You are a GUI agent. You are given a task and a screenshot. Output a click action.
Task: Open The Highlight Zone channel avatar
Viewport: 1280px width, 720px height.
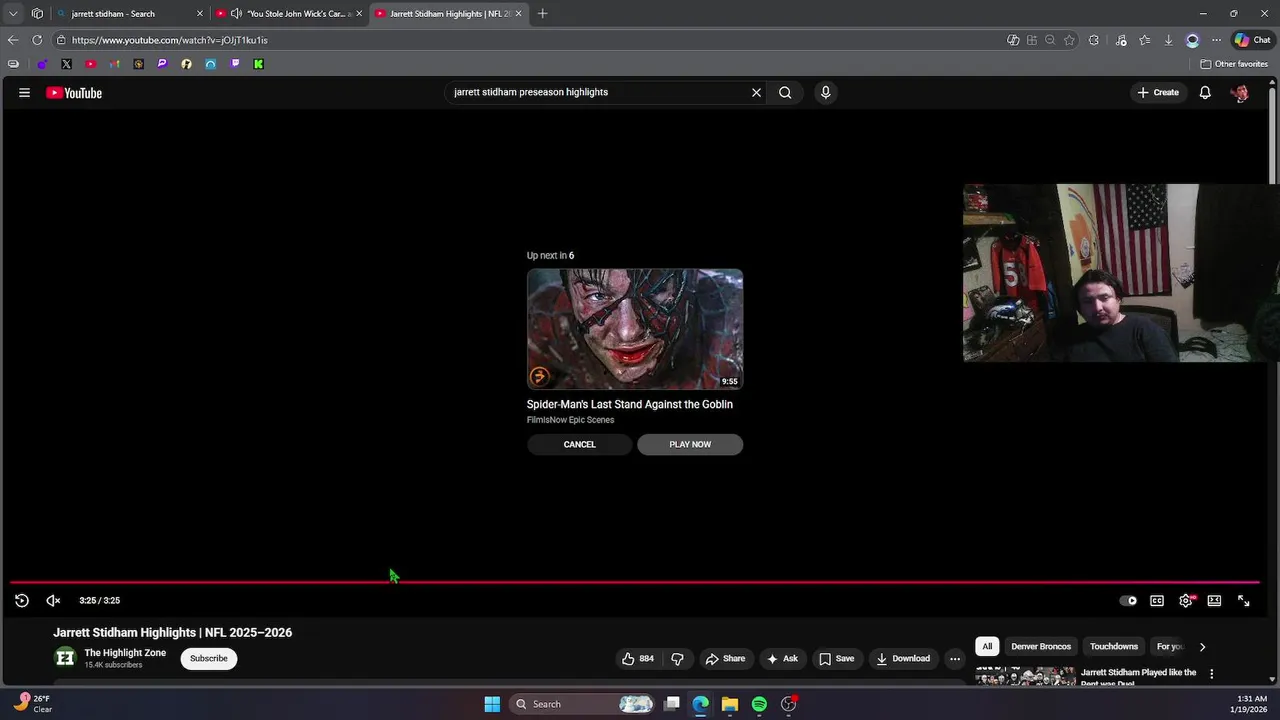[65, 657]
